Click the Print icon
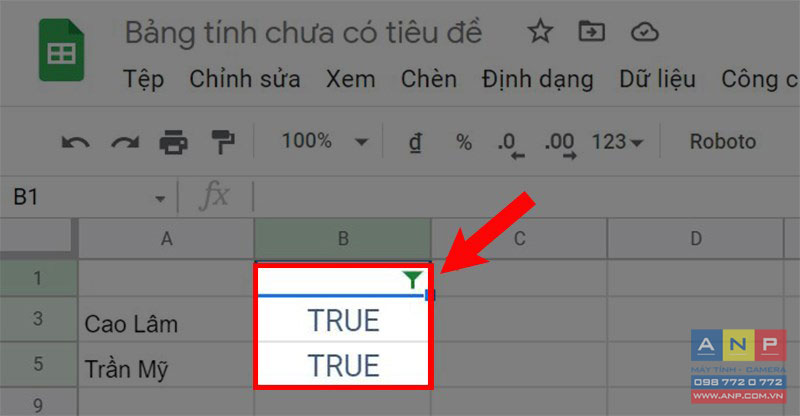 [173, 142]
